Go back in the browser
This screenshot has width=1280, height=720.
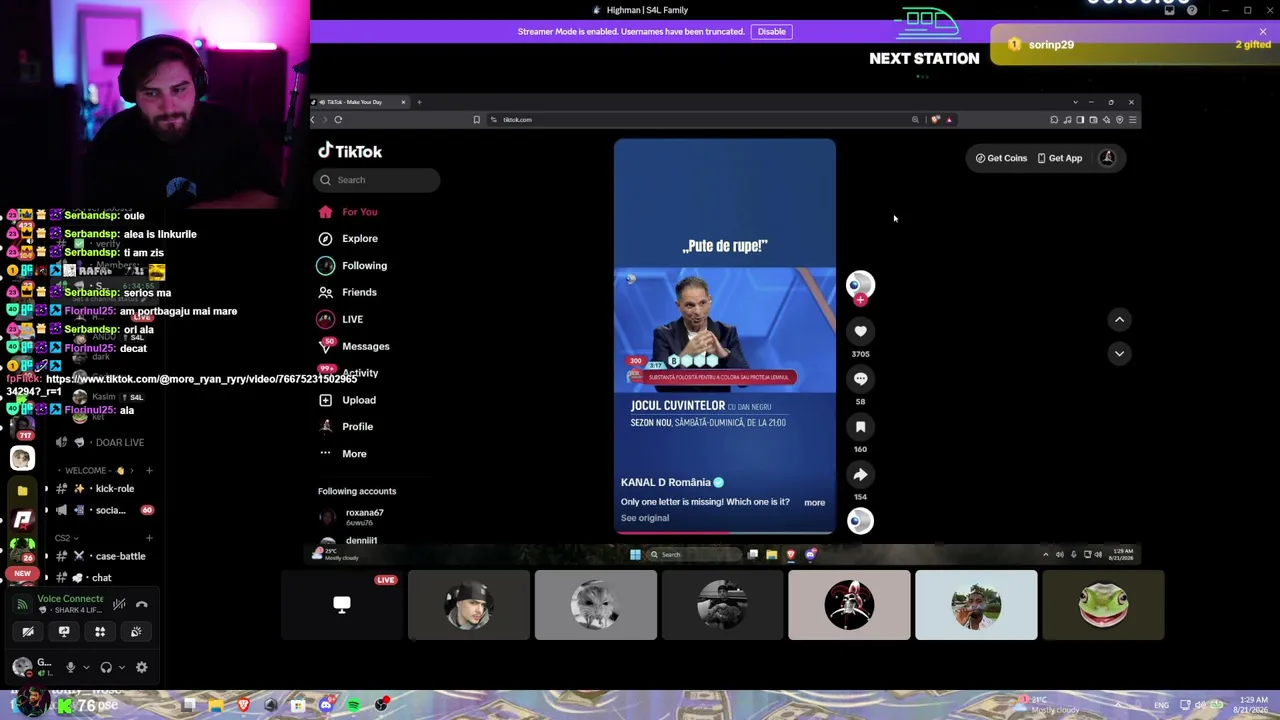pos(313,120)
